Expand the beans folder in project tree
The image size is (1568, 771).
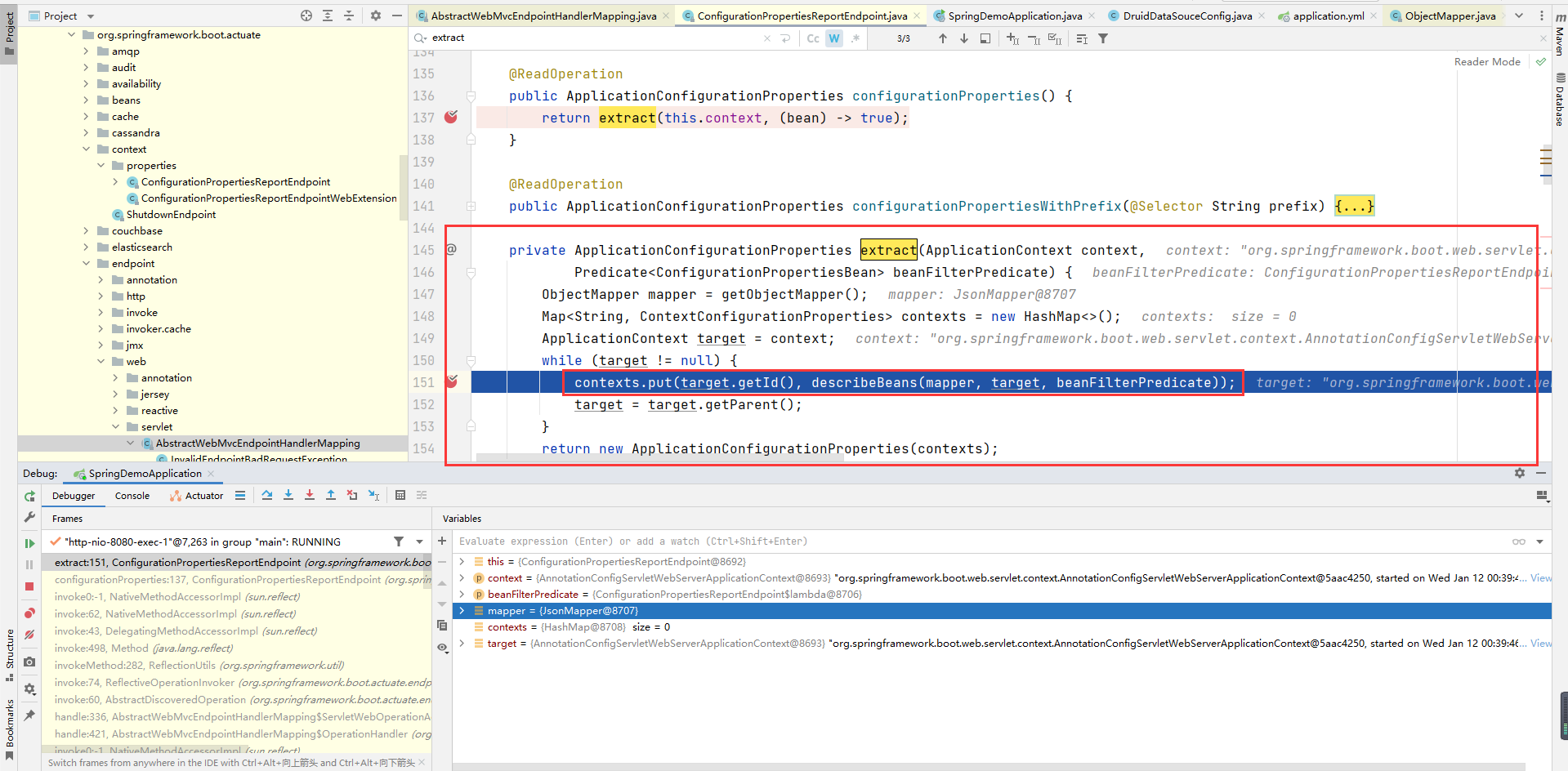pyautogui.click(x=87, y=100)
